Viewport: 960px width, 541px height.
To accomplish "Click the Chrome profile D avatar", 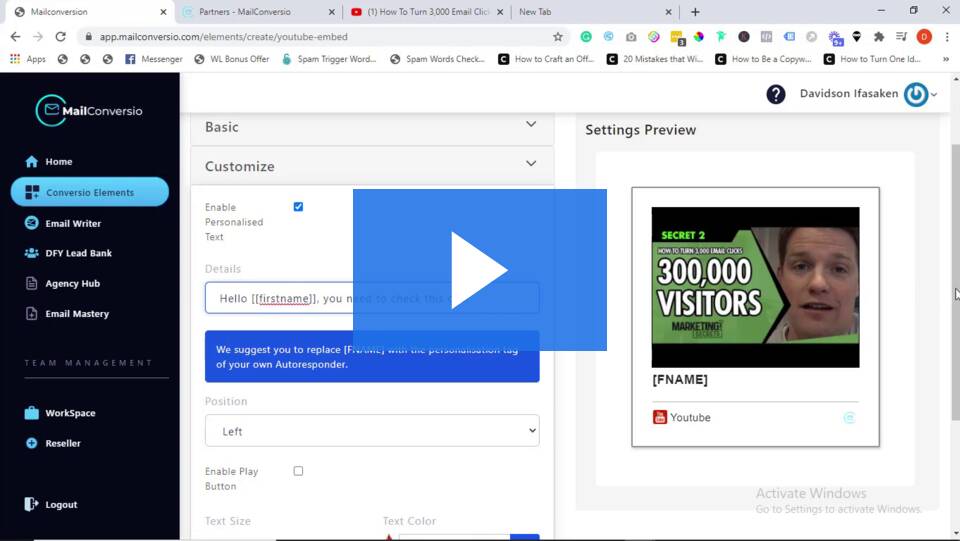I will tap(924, 37).
